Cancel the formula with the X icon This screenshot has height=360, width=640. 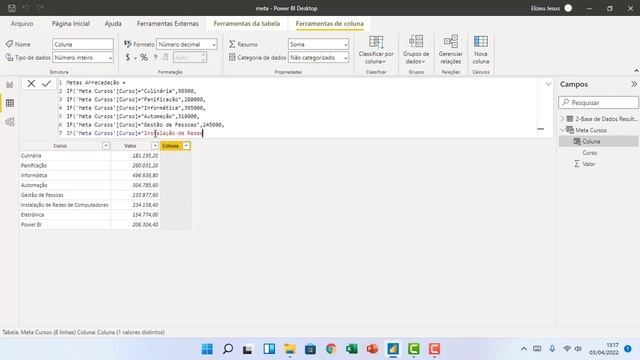click(x=31, y=84)
